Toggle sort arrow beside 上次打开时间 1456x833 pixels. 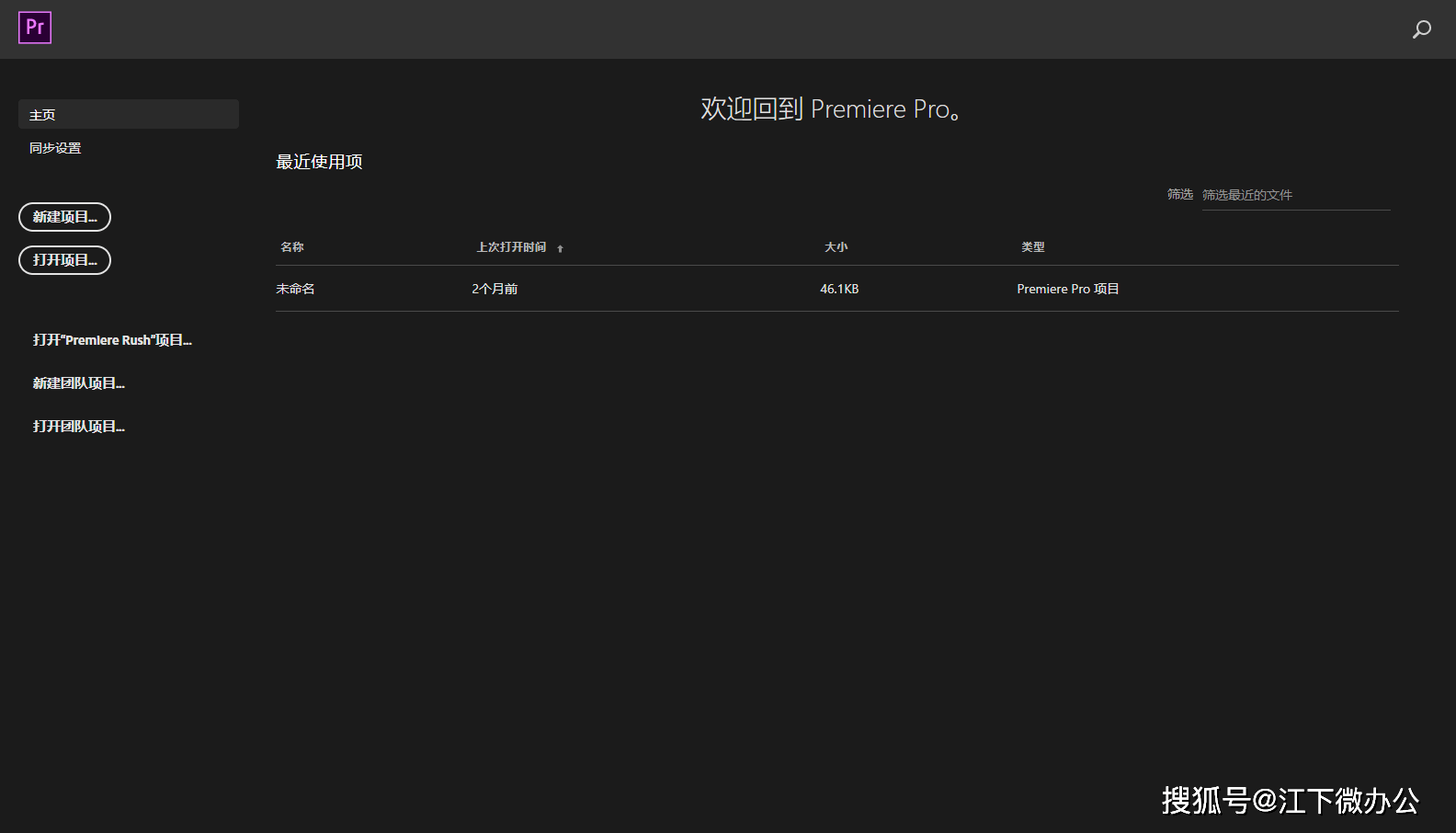(560, 248)
